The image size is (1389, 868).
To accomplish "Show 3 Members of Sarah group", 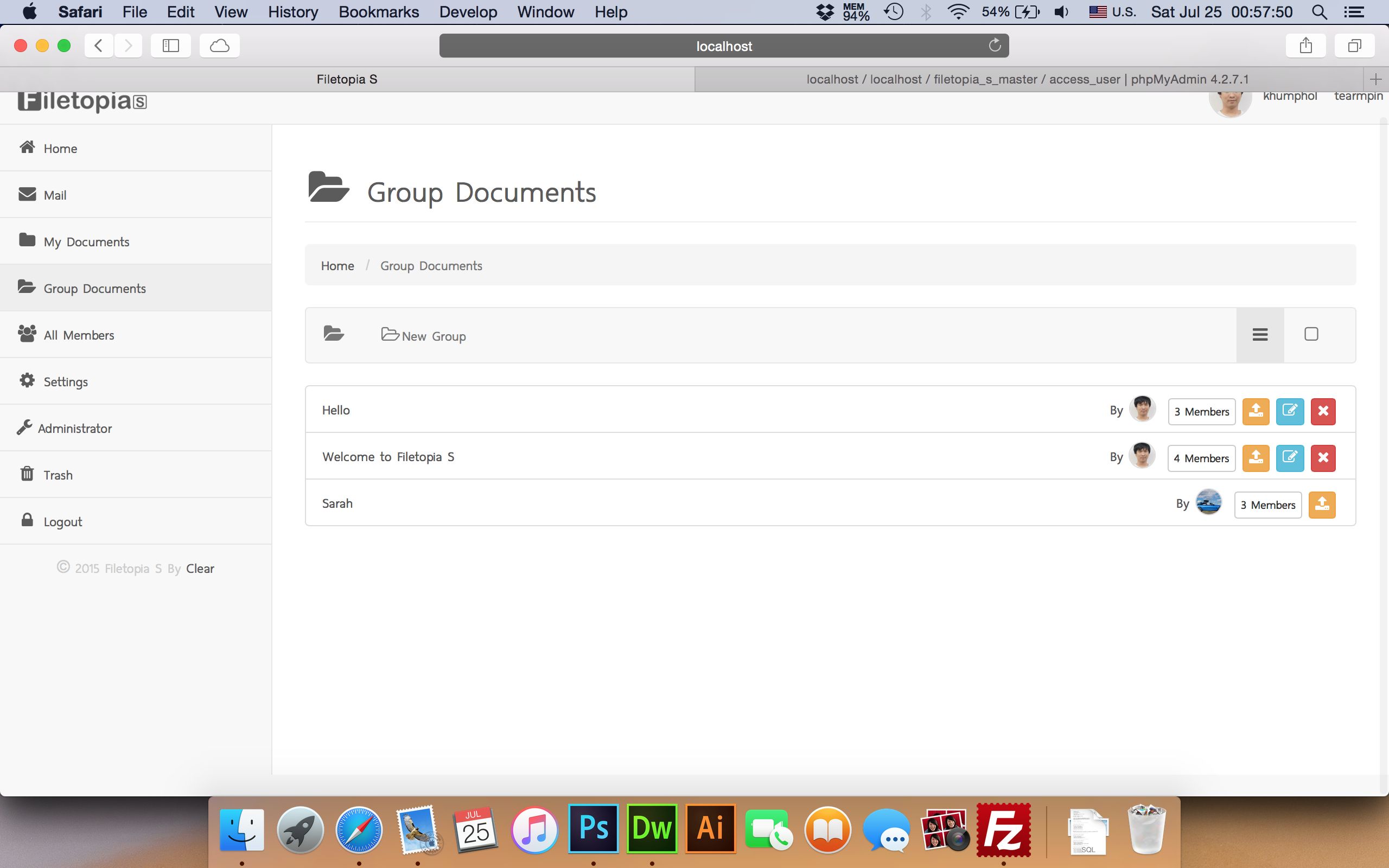I will [1267, 505].
